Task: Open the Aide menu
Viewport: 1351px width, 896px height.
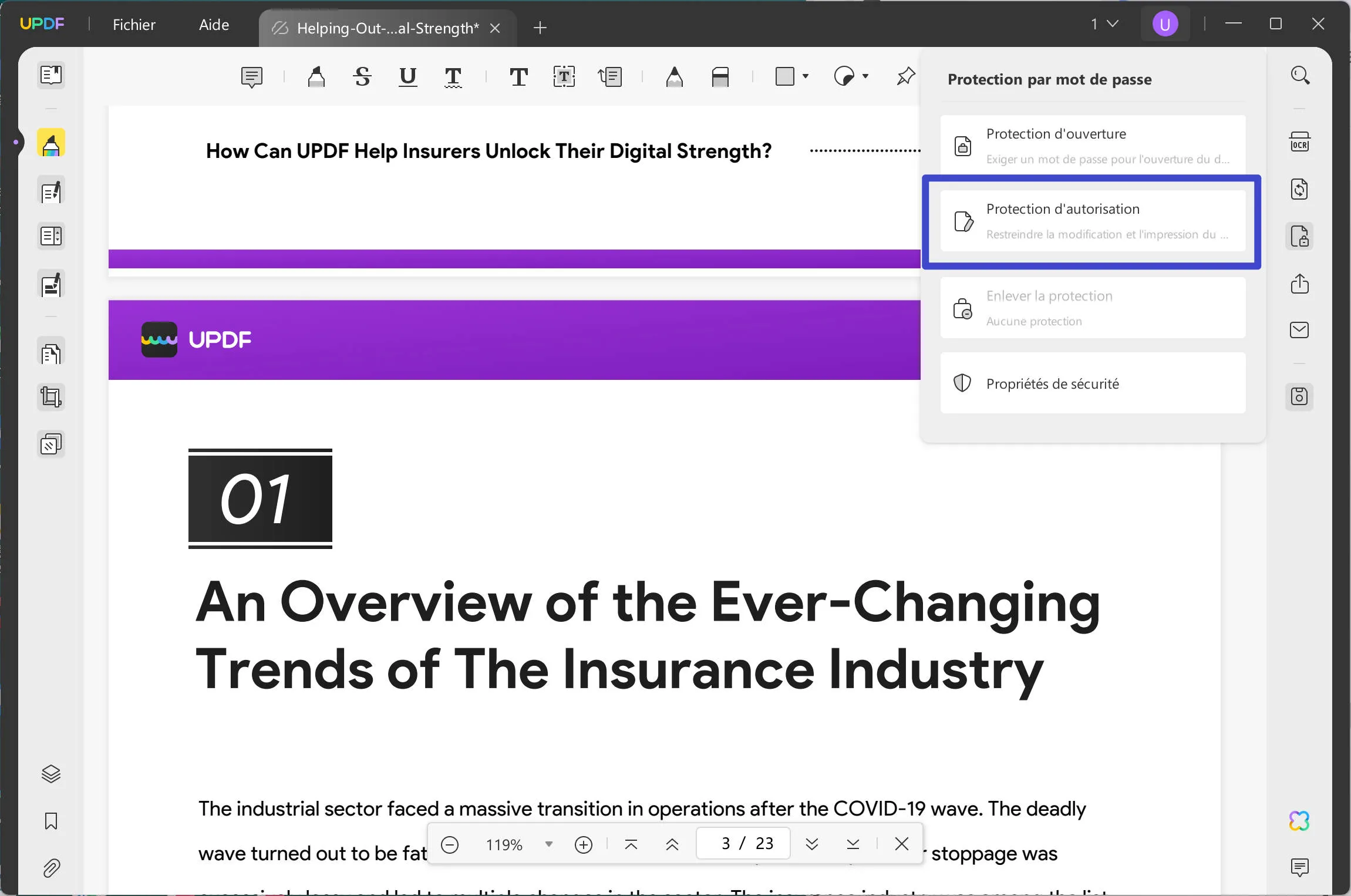Action: (214, 25)
